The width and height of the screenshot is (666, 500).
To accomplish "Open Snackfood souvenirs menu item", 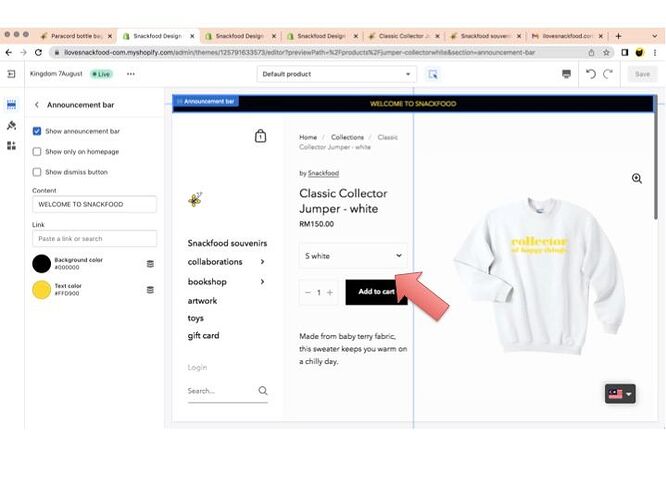I will point(227,243).
